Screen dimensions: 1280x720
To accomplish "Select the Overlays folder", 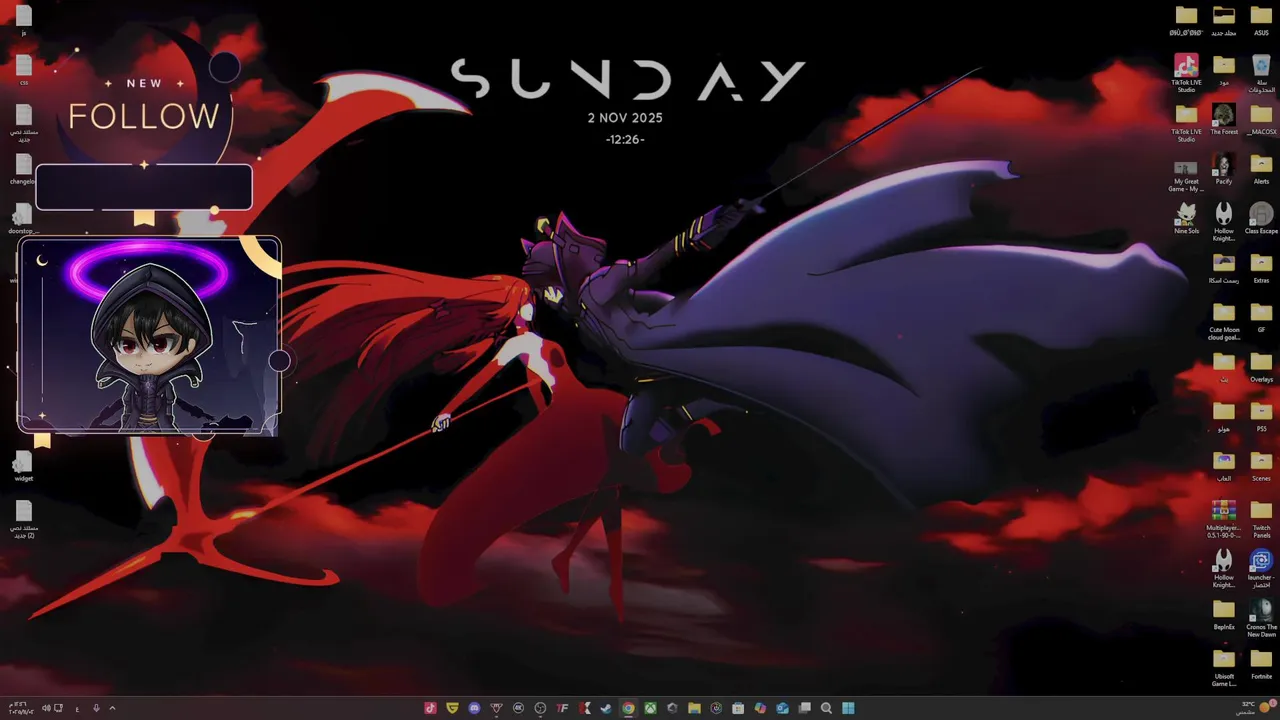I will point(1261,366).
